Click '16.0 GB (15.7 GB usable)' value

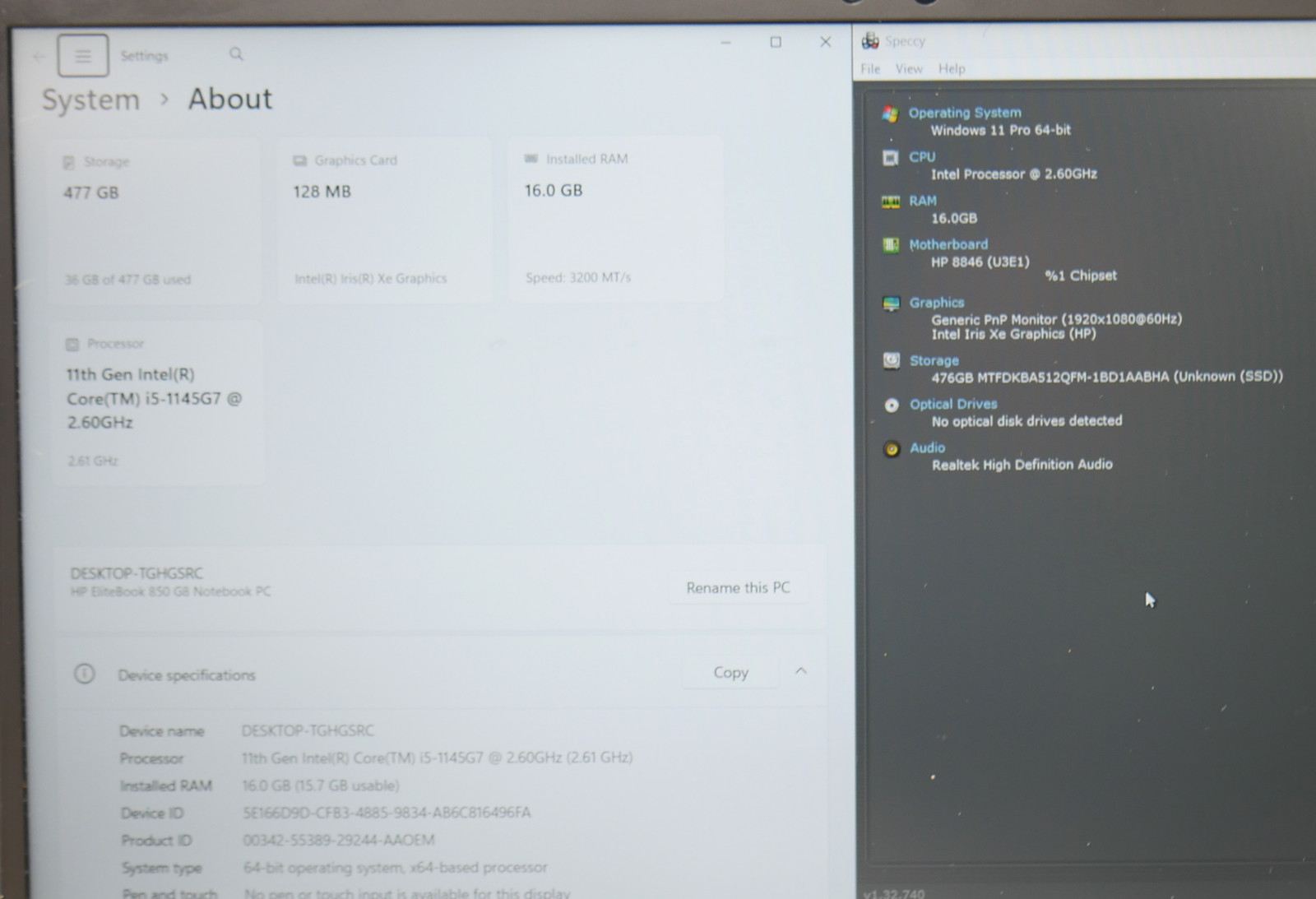click(321, 785)
